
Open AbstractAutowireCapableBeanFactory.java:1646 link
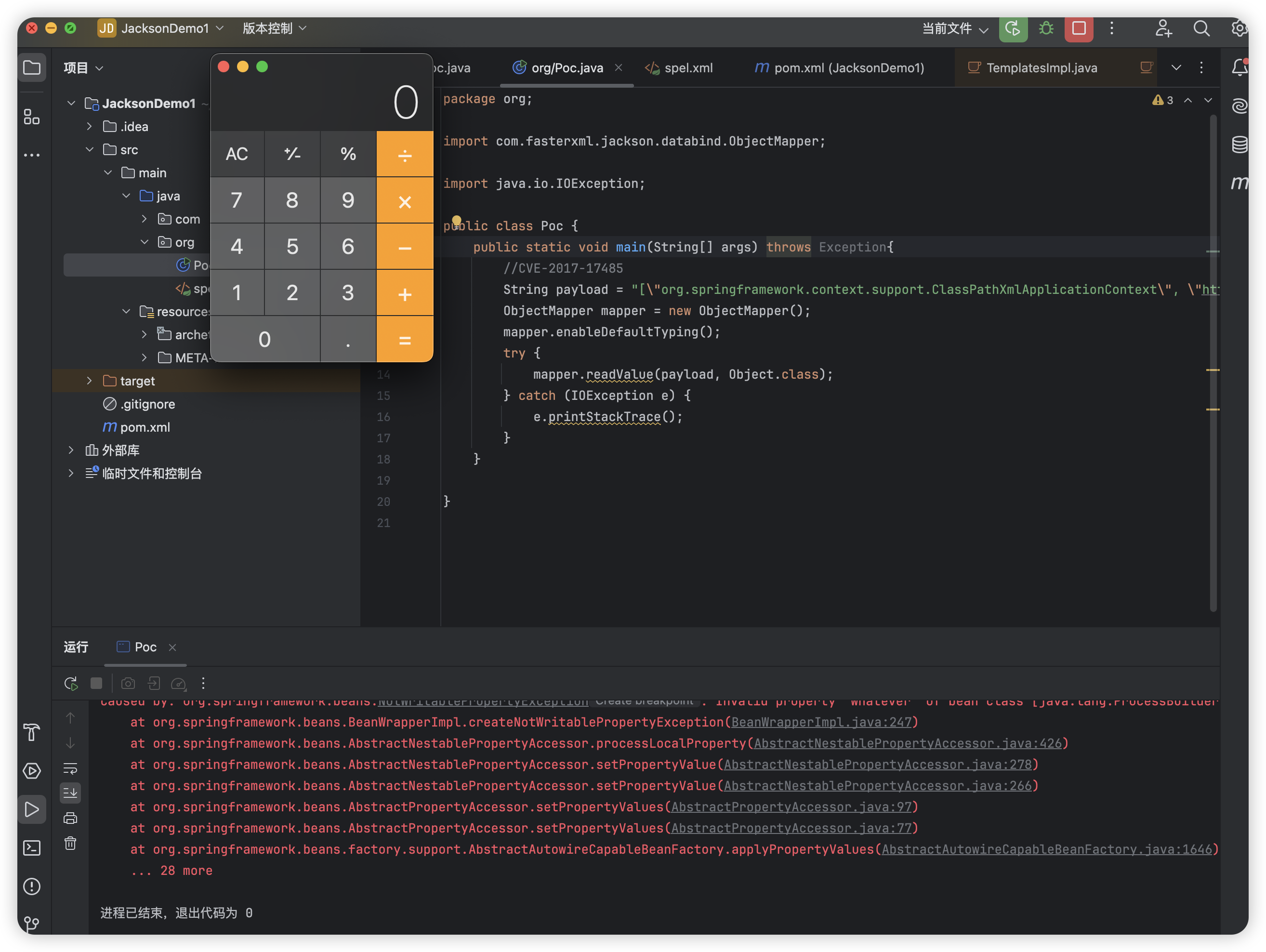point(1047,849)
